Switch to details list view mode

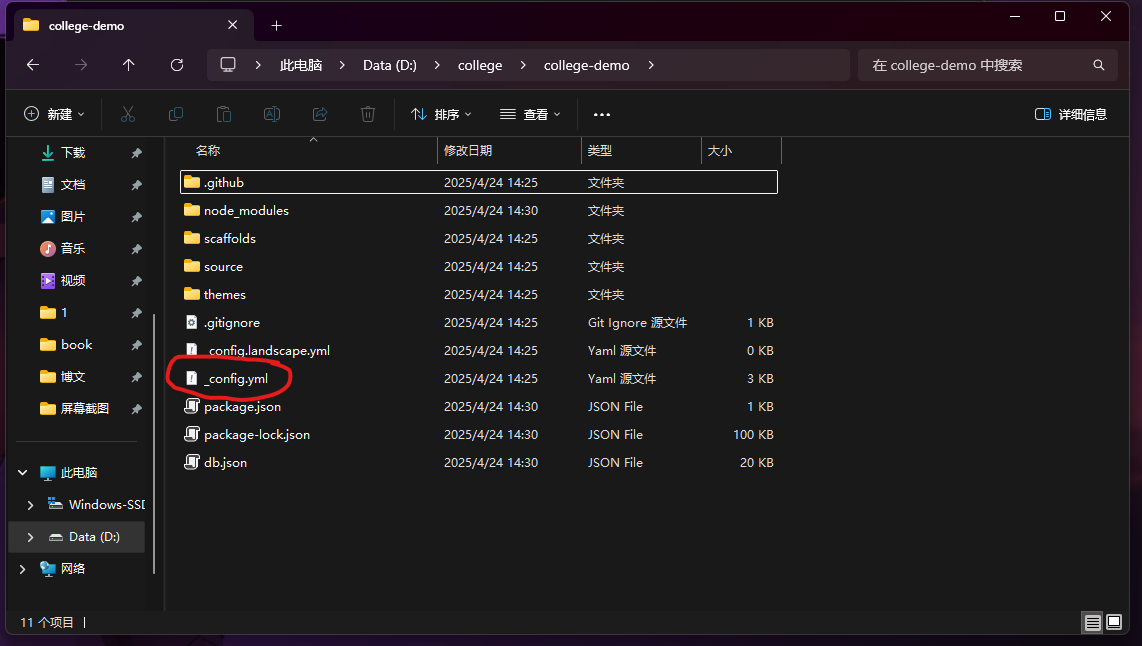coord(1092,622)
